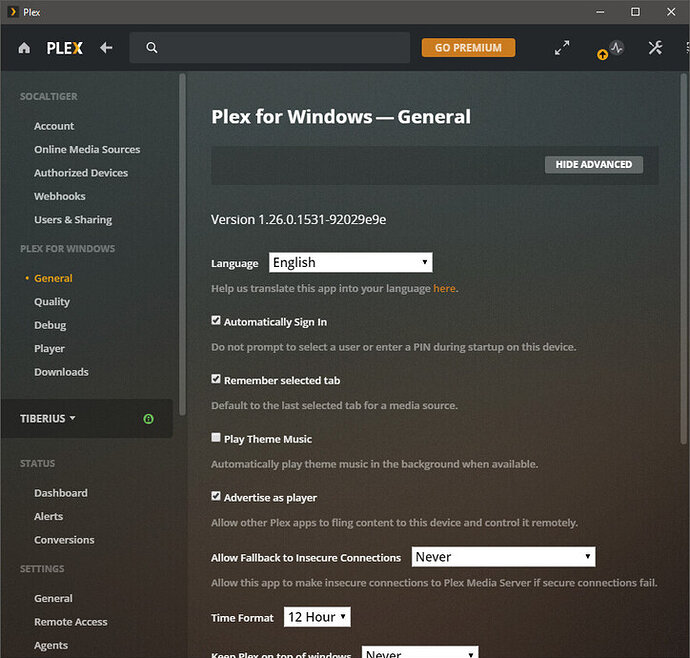Go back using the arrow icon
This screenshot has height=658, width=690.
106,48
